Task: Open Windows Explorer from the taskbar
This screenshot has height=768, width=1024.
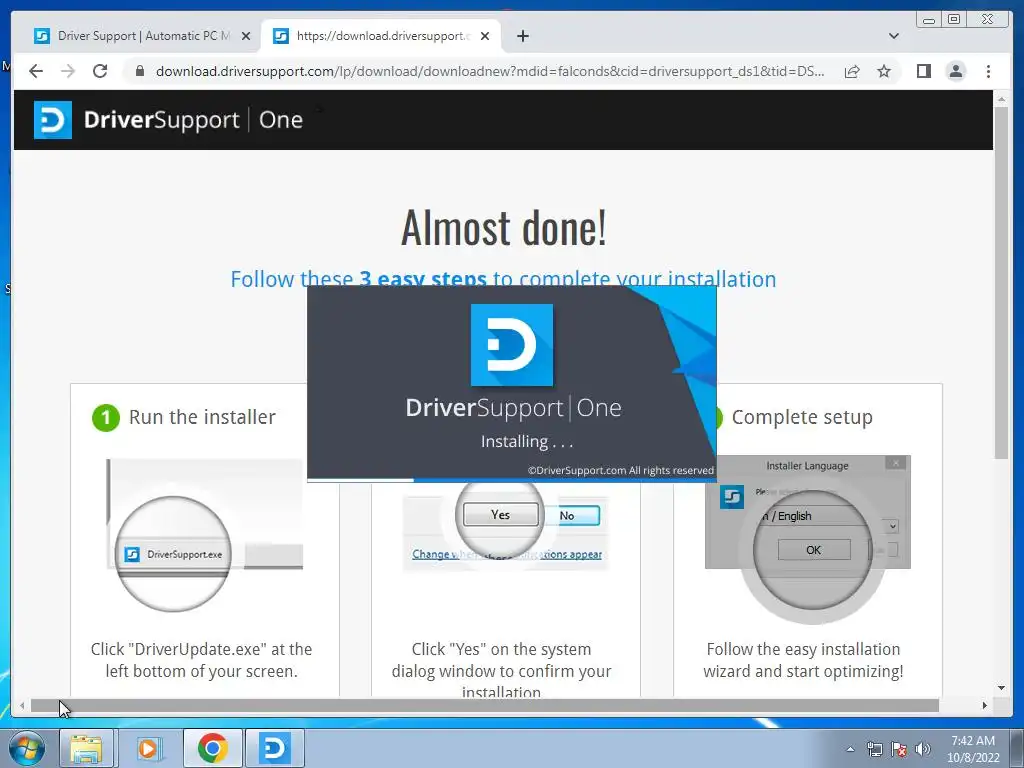Action: tap(86, 748)
